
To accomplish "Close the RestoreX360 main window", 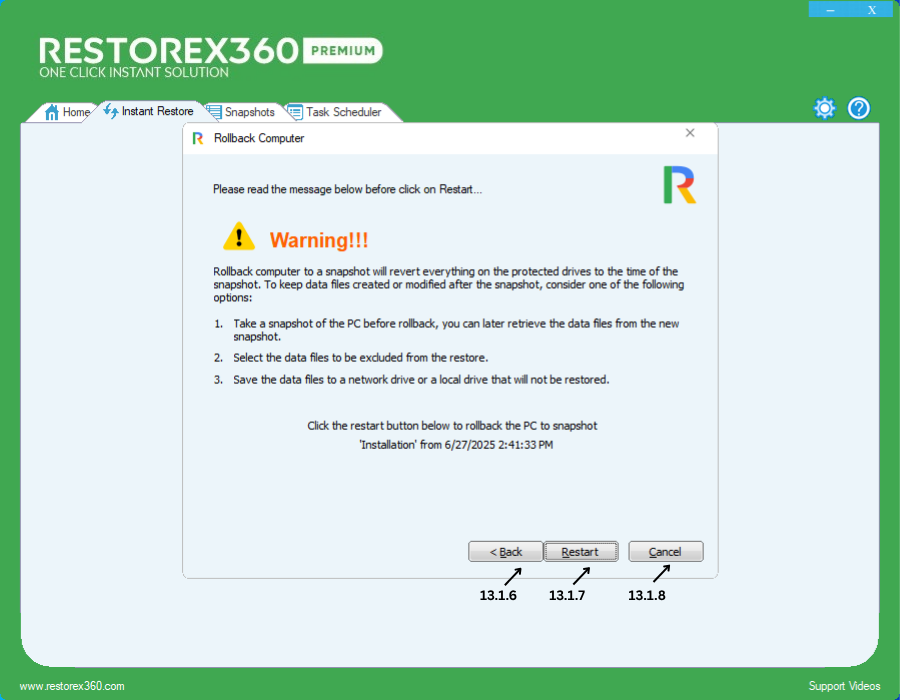I will click(872, 10).
